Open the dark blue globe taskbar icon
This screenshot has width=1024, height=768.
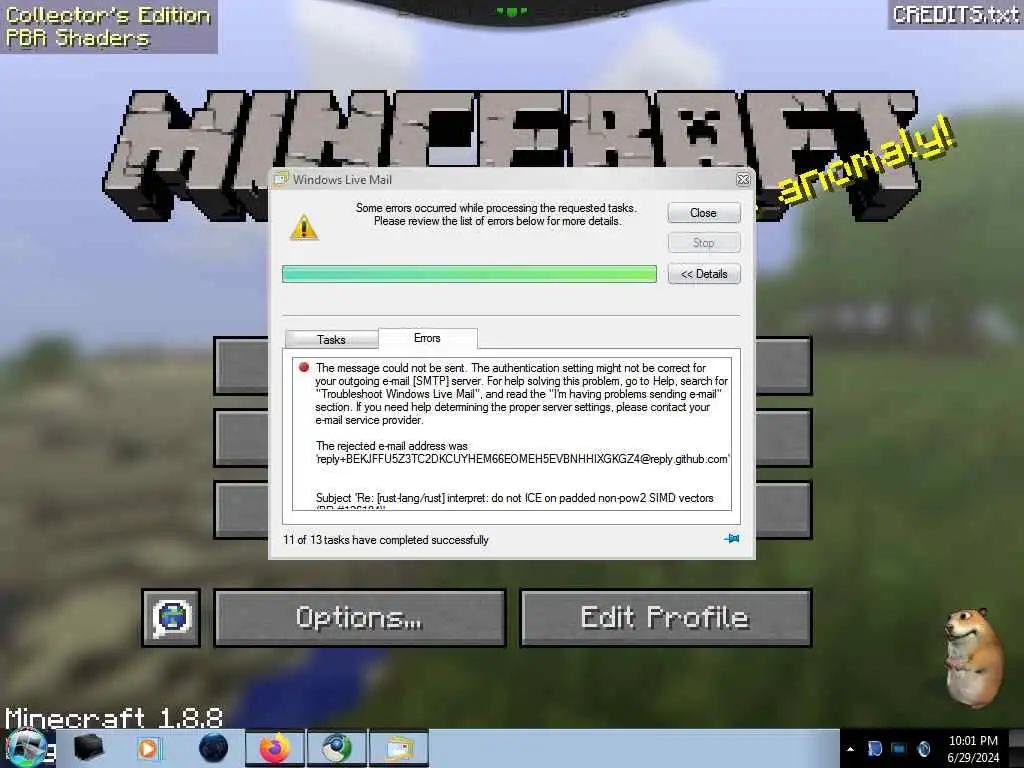coord(214,748)
